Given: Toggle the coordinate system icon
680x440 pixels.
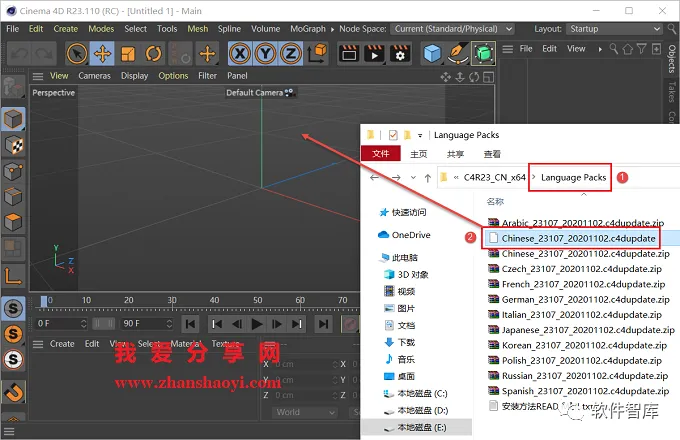Looking at the screenshot, I should point(317,53).
